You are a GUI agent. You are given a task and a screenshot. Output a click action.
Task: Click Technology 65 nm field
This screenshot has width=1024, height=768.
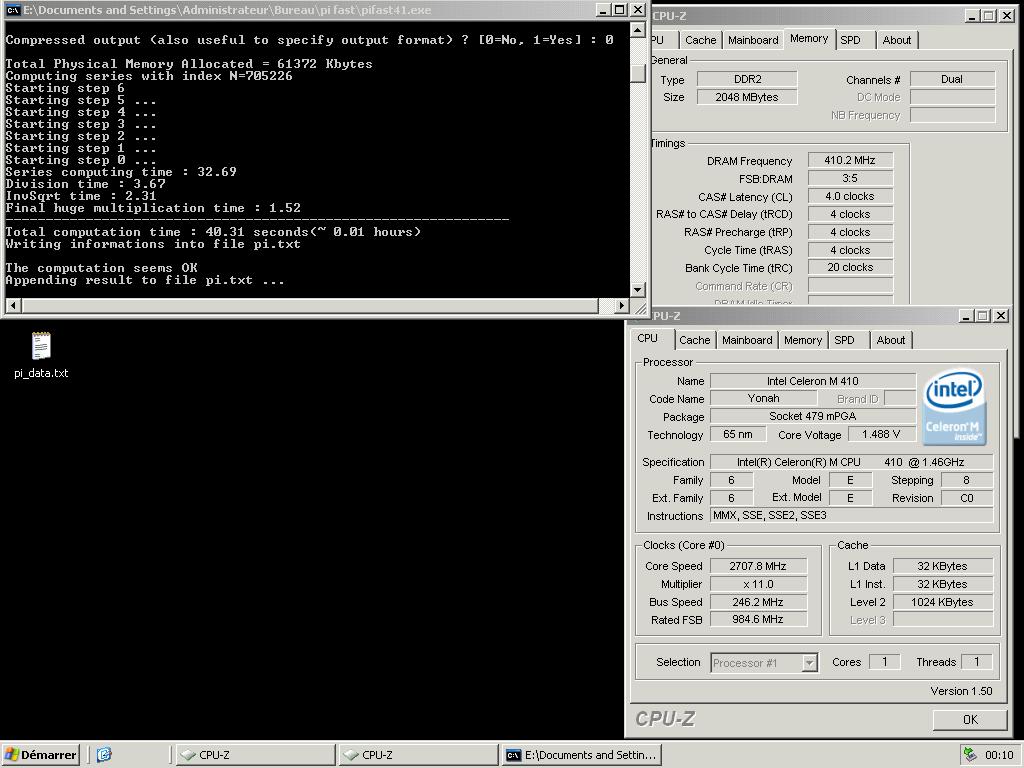[x=738, y=434]
